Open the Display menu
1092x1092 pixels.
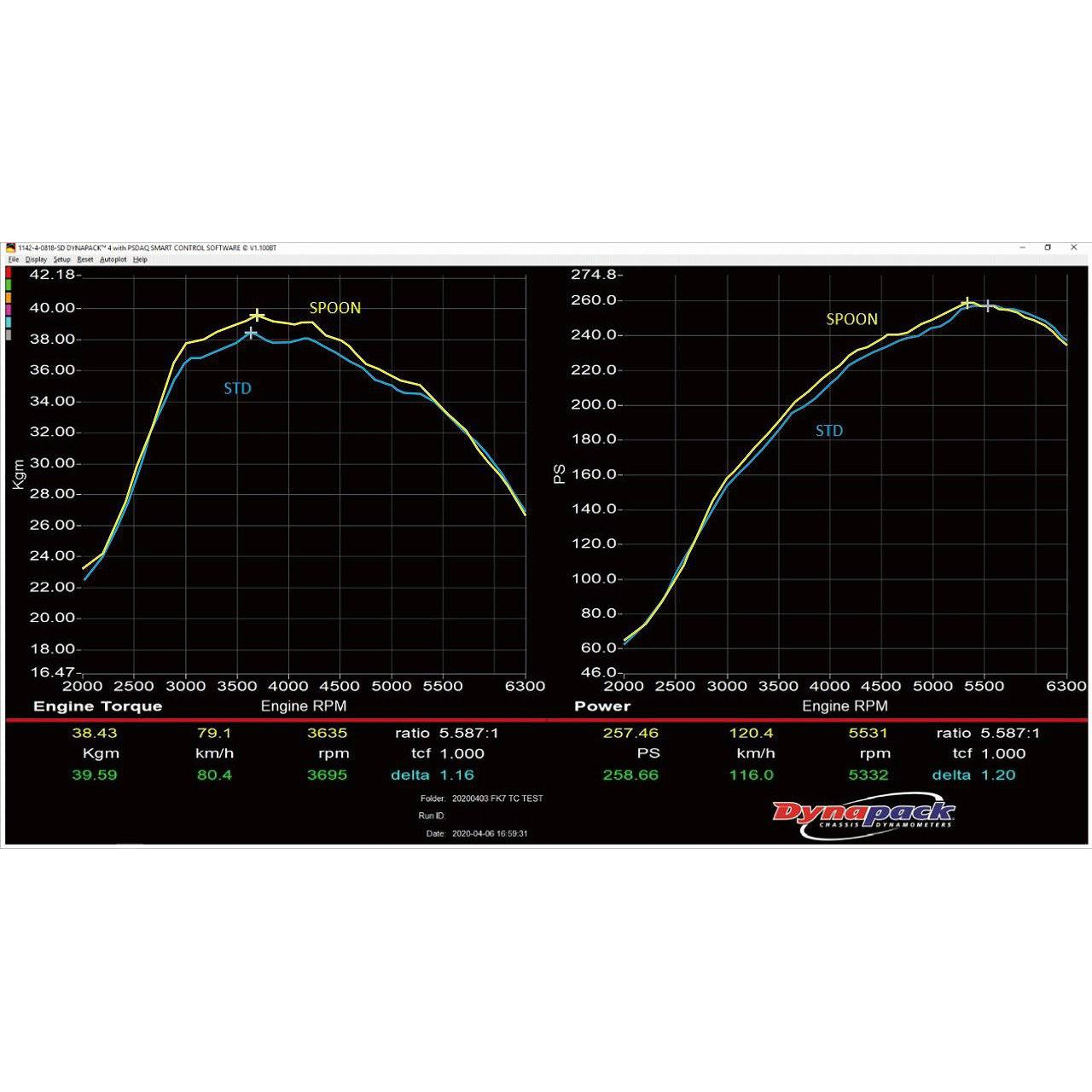click(x=36, y=259)
